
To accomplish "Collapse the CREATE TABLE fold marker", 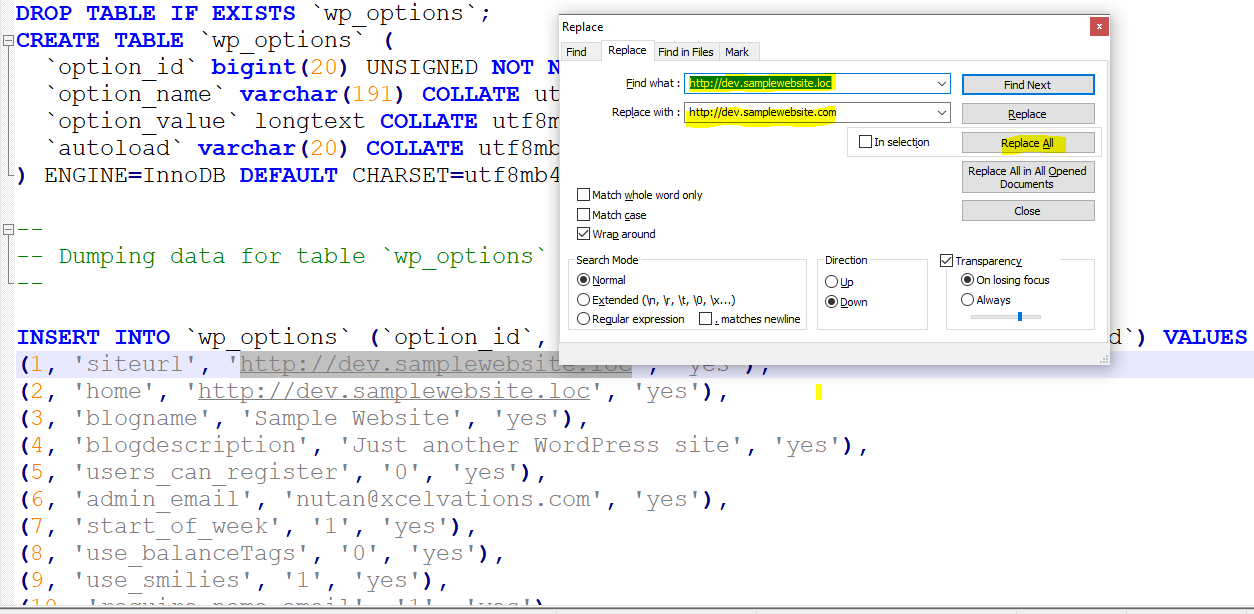I will pos(8,41).
